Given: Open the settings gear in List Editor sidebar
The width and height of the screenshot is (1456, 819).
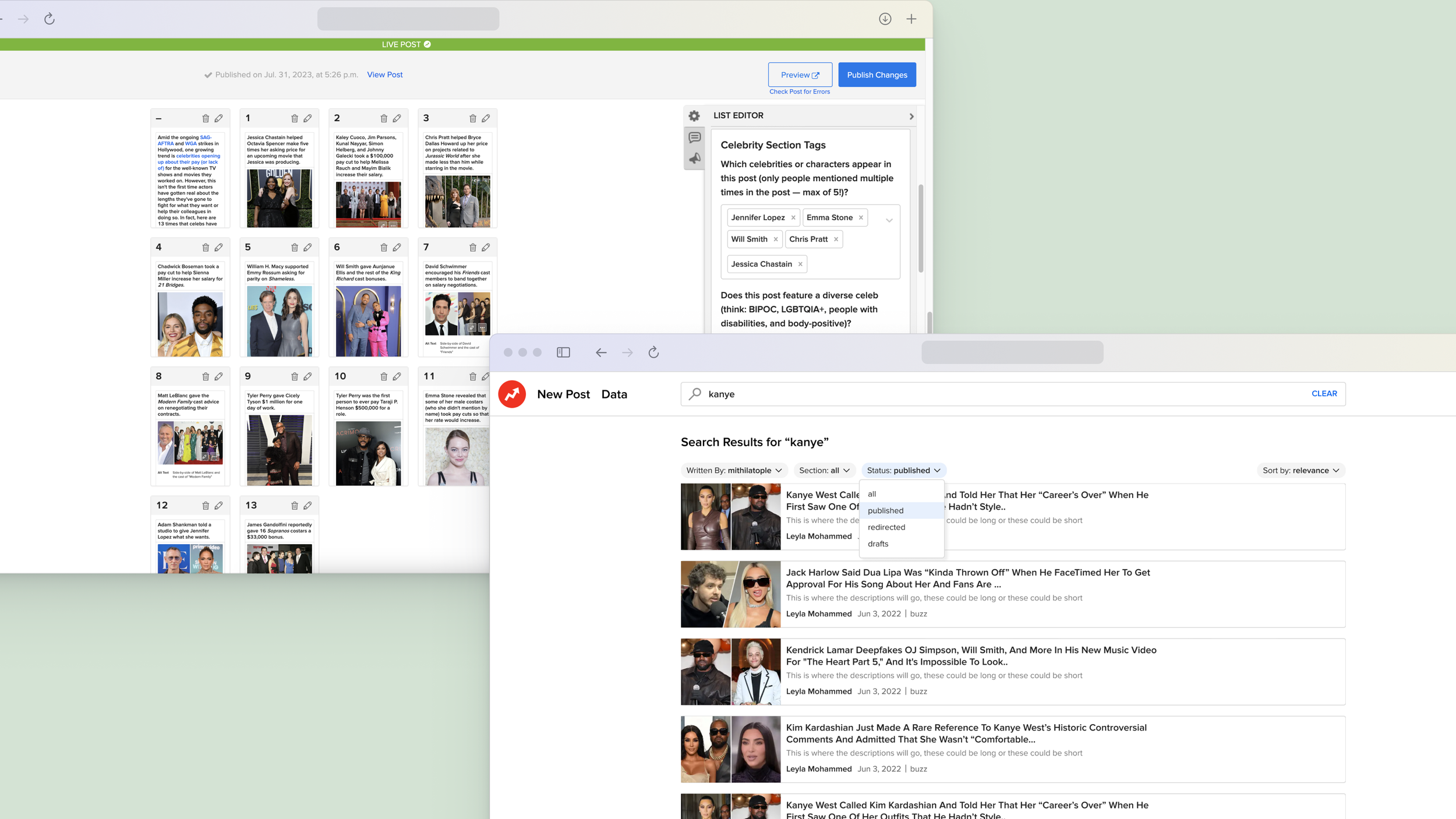Looking at the screenshot, I should click(694, 116).
